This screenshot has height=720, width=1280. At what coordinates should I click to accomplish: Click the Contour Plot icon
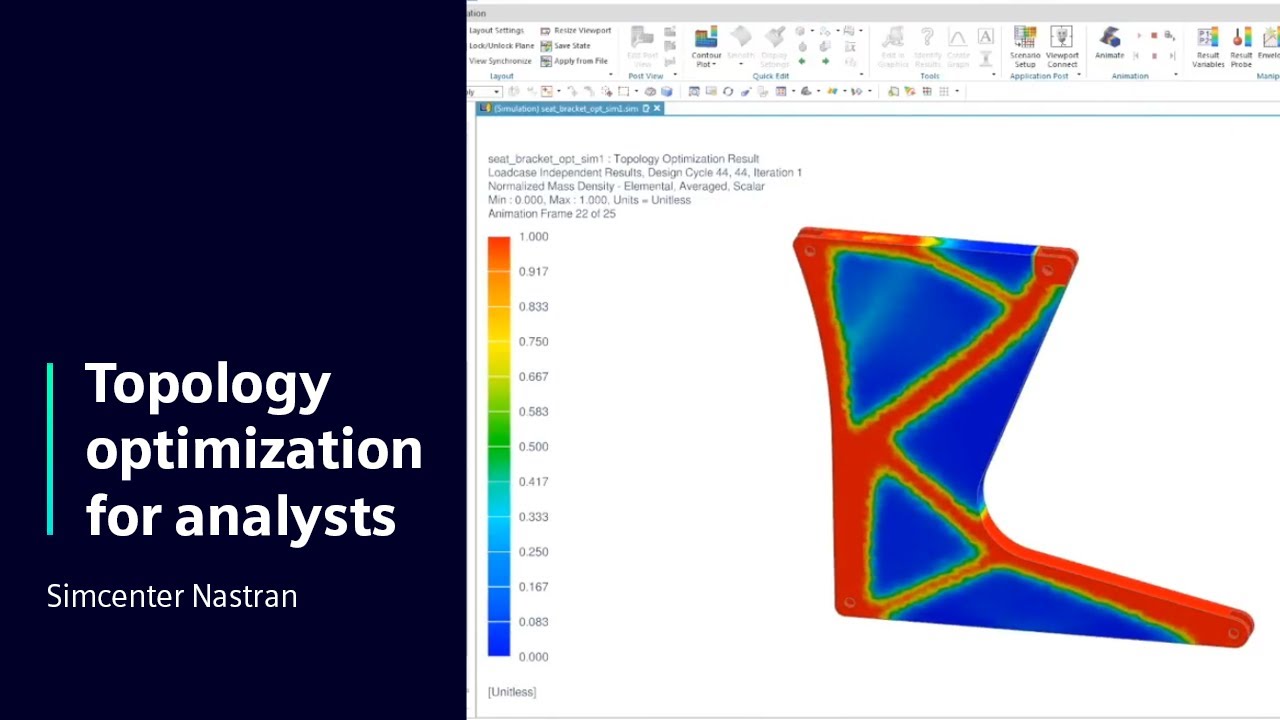[706, 37]
